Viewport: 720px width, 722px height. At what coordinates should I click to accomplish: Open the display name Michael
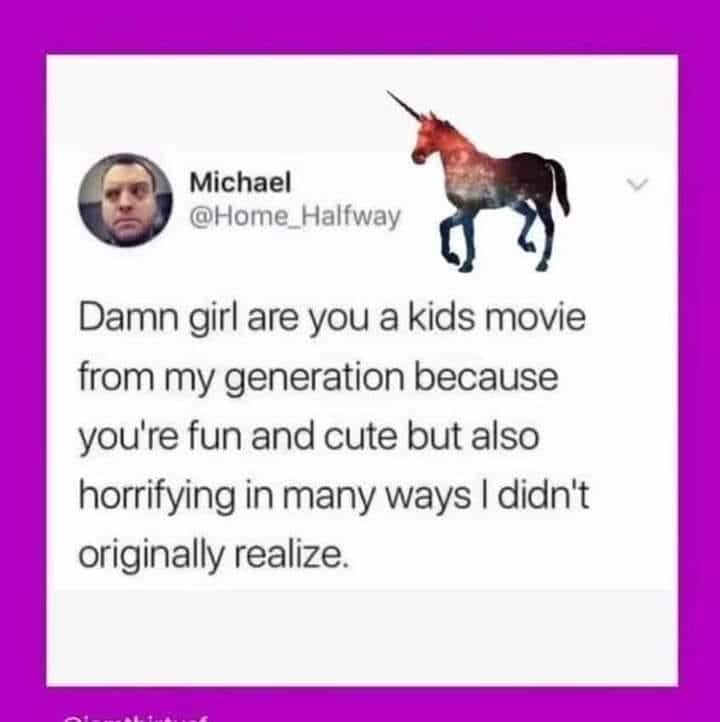tap(240, 182)
